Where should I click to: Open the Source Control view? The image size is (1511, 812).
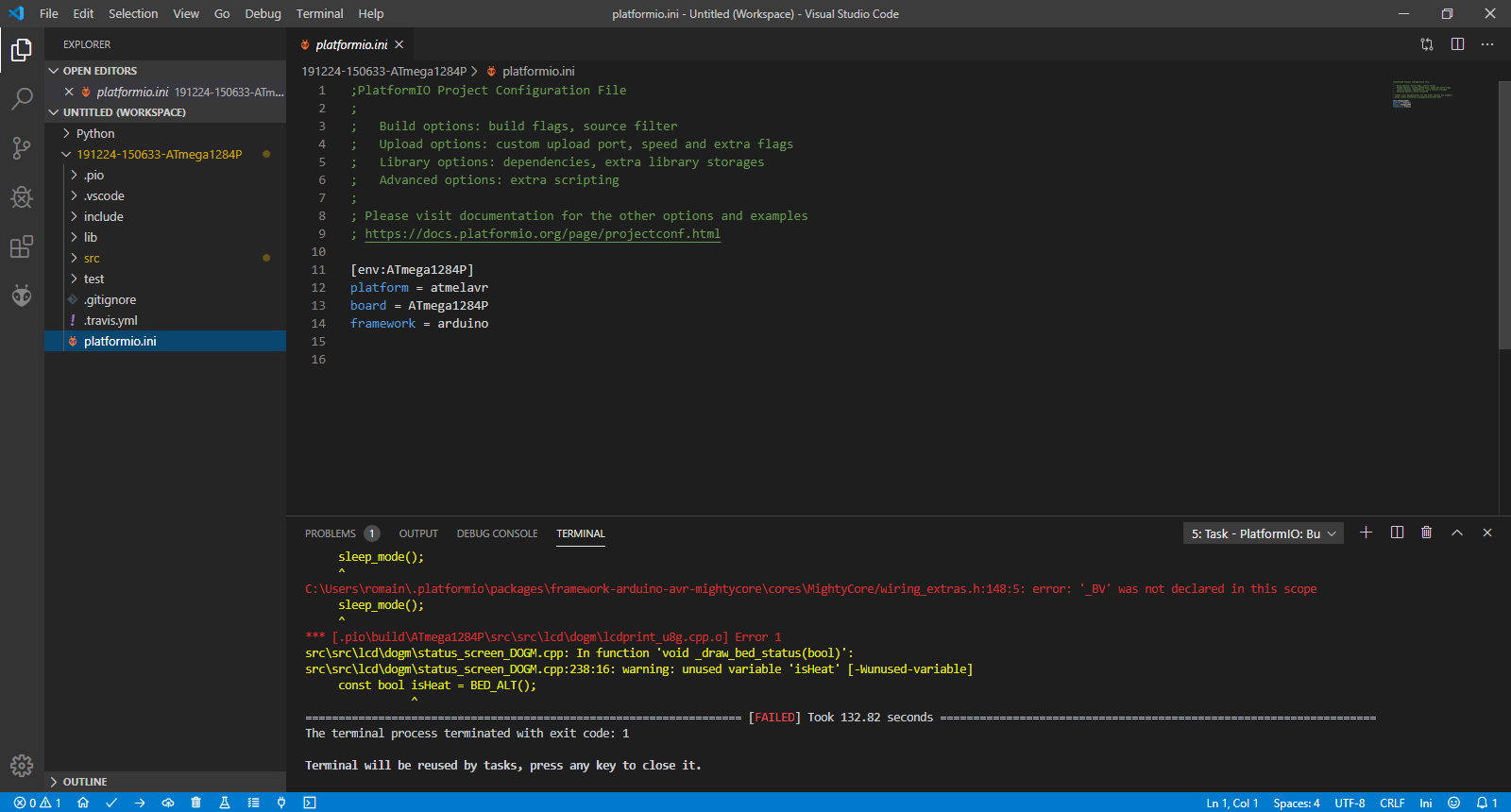coord(22,148)
